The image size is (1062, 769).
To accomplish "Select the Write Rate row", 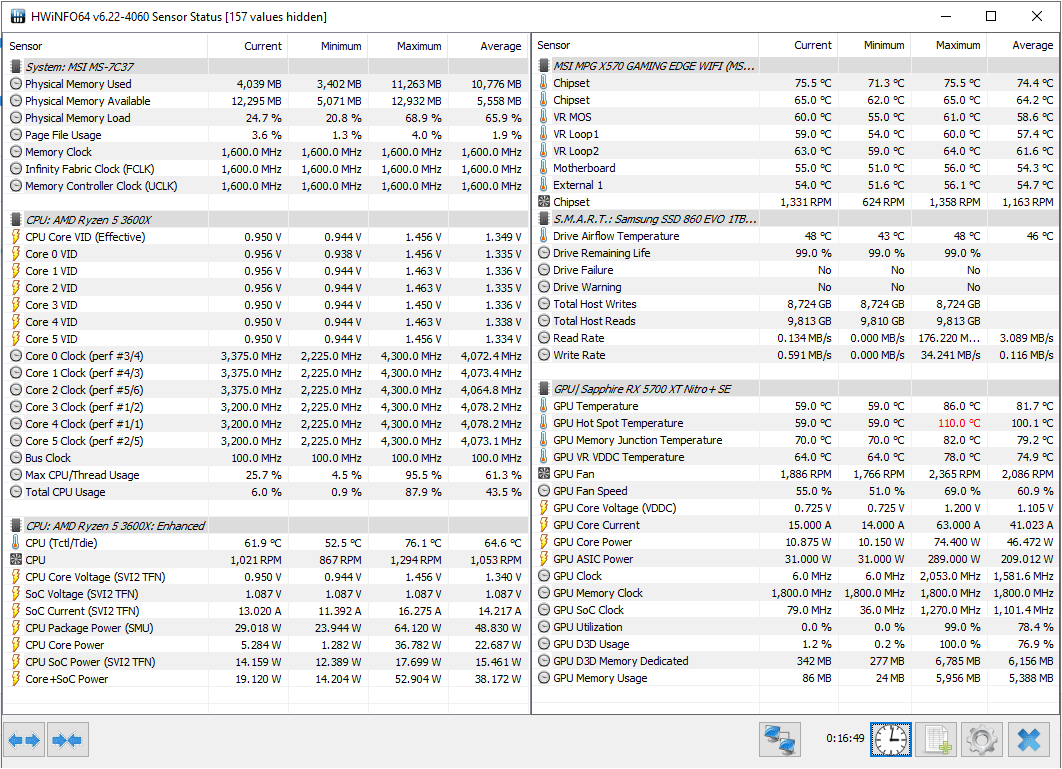I will tap(796, 355).
